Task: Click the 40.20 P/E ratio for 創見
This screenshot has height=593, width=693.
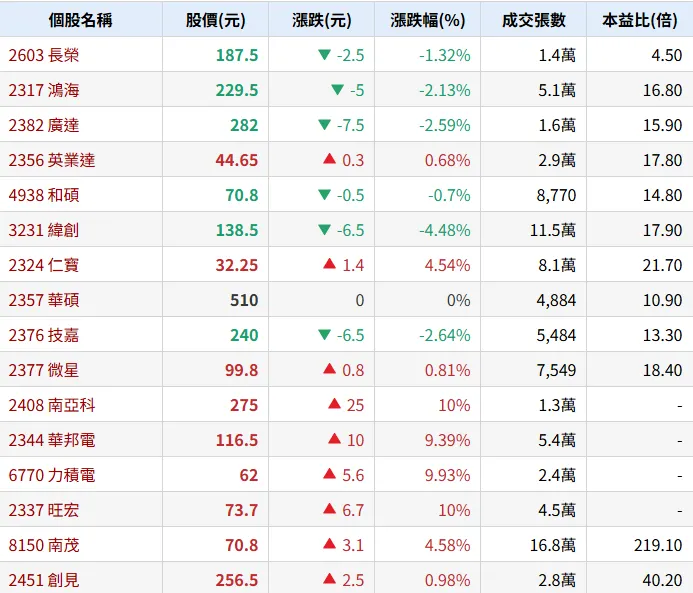Action: click(663, 580)
